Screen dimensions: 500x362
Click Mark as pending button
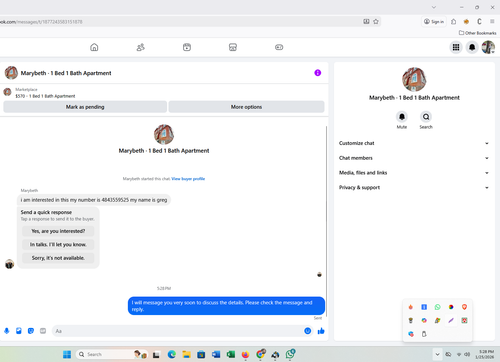click(85, 107)
